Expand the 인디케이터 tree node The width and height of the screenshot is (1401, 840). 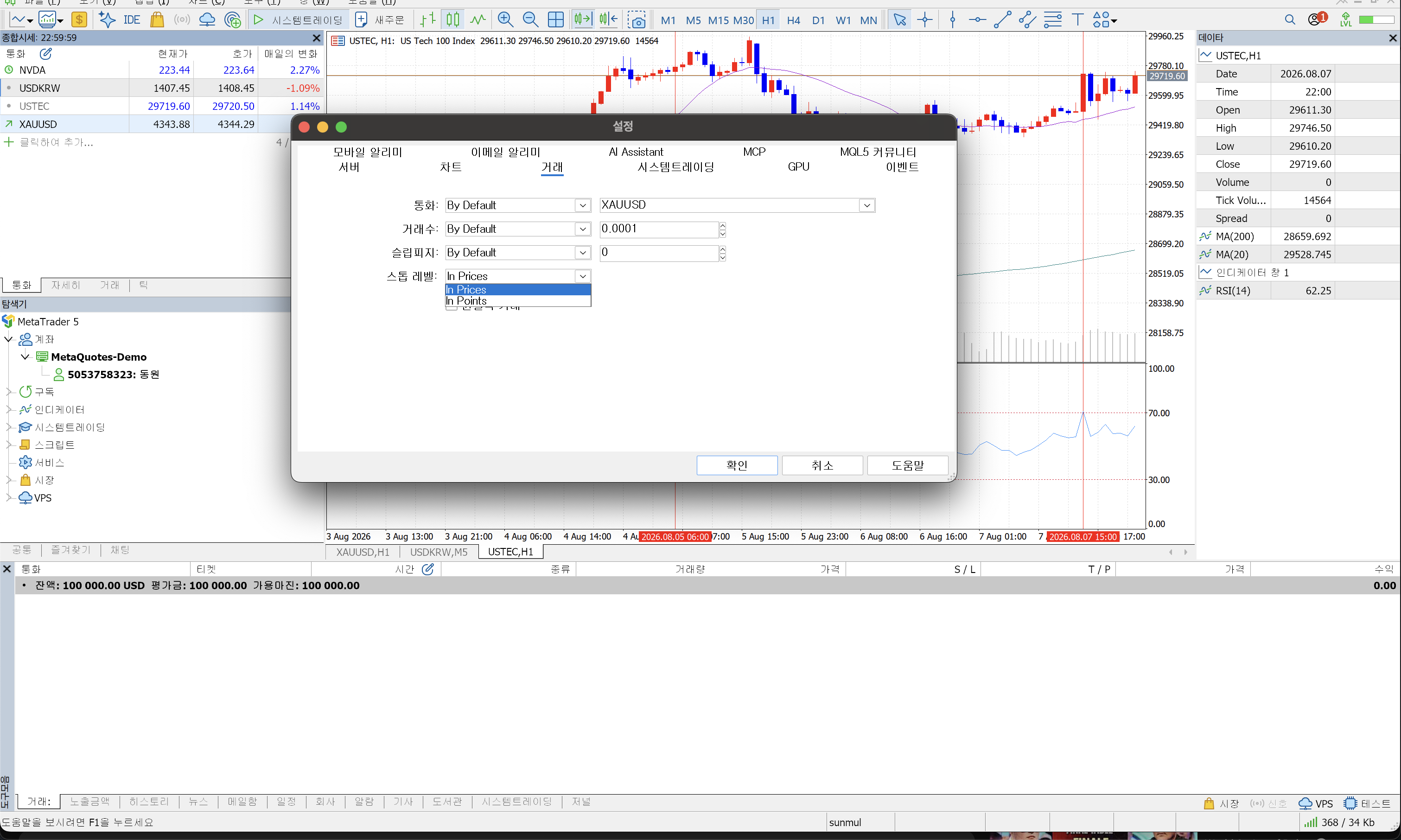8,409
